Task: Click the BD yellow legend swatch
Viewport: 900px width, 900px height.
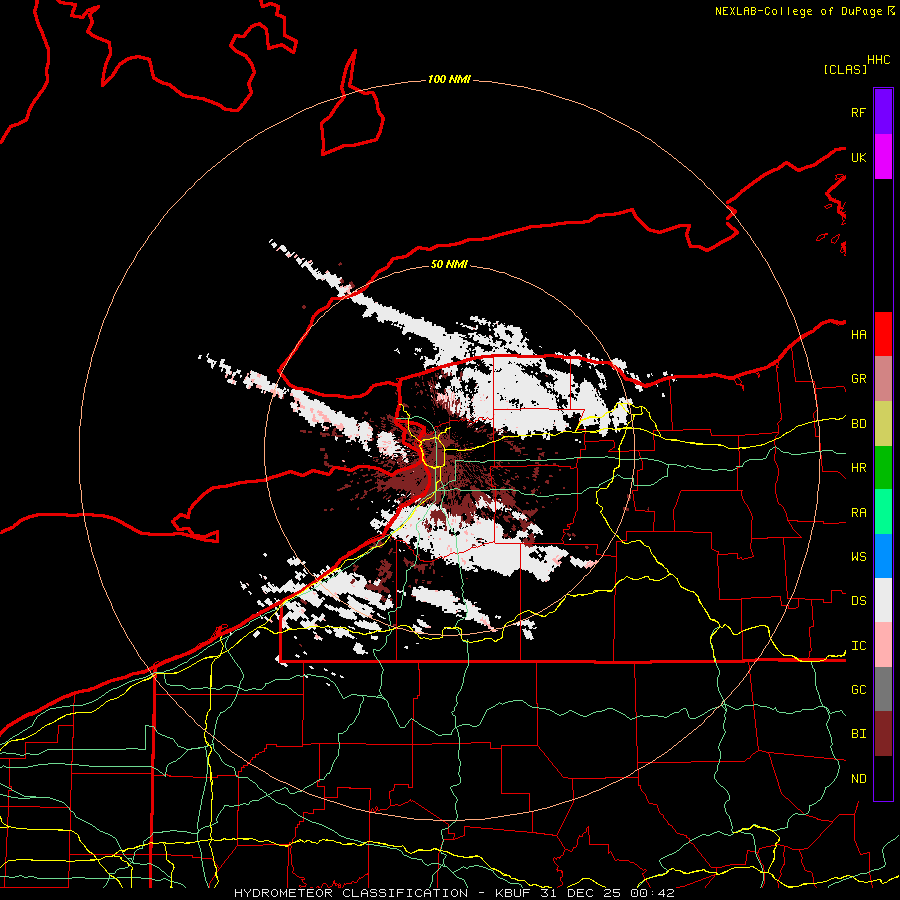Action: [x=883, y=424]
